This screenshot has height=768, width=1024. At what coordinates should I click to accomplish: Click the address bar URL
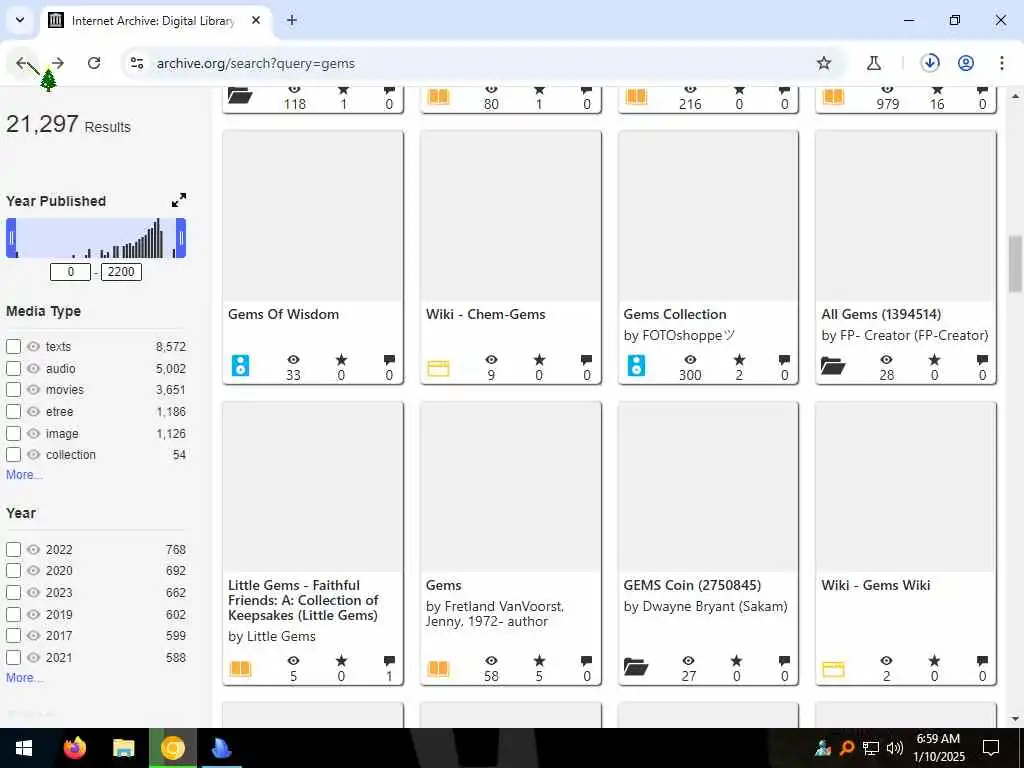255,63
